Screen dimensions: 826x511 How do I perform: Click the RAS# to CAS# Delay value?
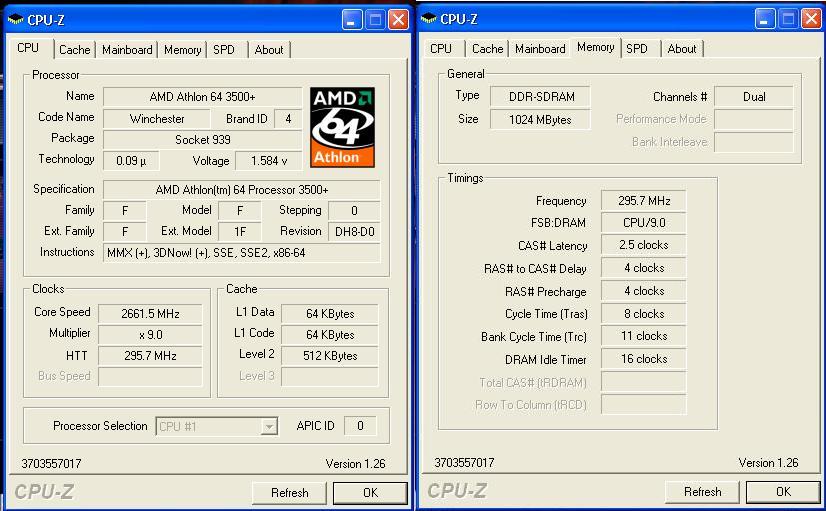(644, 268)
